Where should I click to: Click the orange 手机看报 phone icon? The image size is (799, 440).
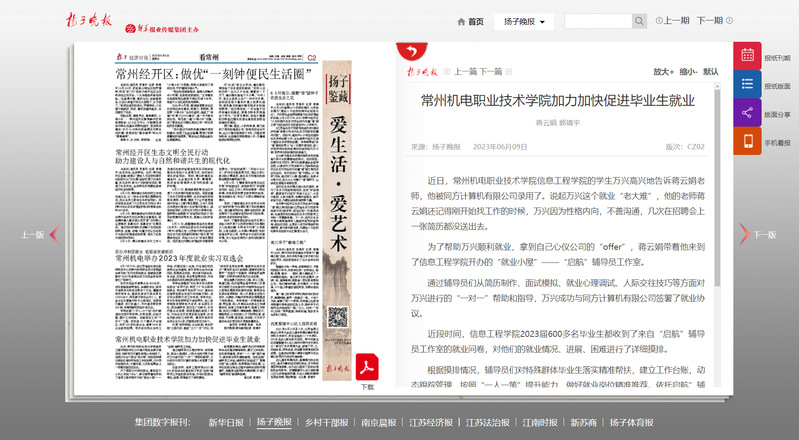pyautogui.click(x=747, y=142)
